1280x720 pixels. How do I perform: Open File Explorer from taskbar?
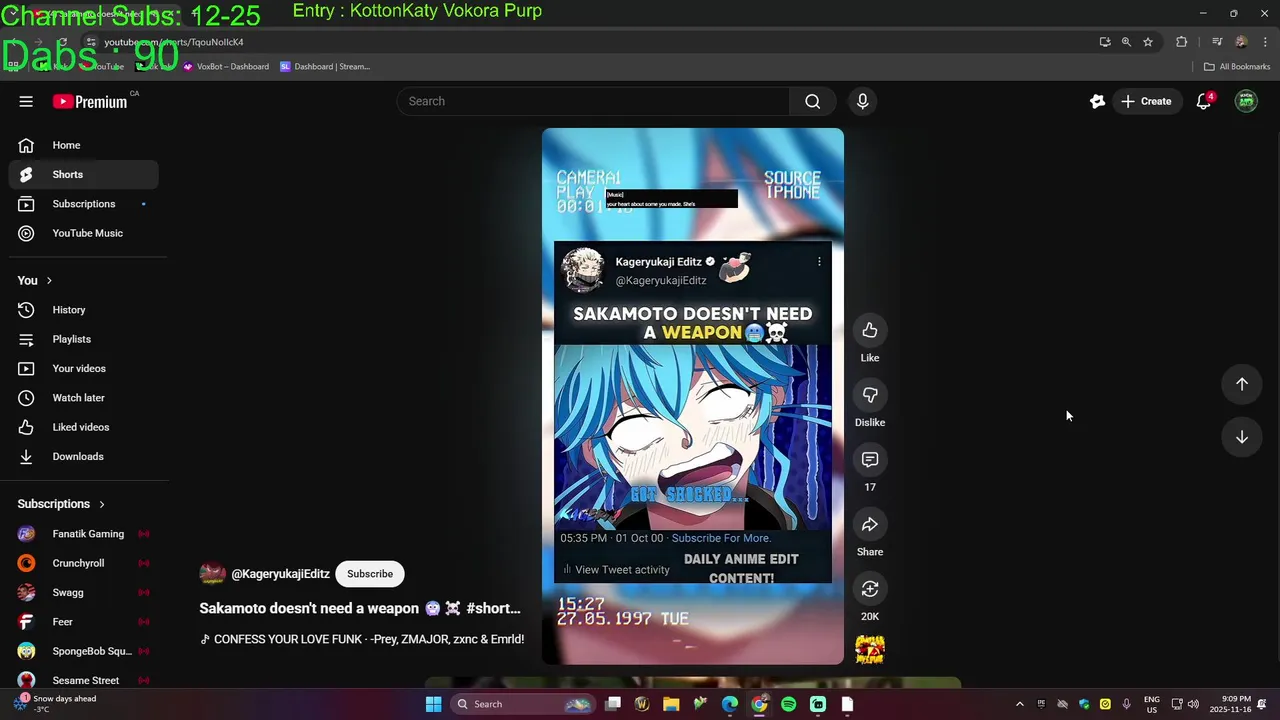(671, 704)
